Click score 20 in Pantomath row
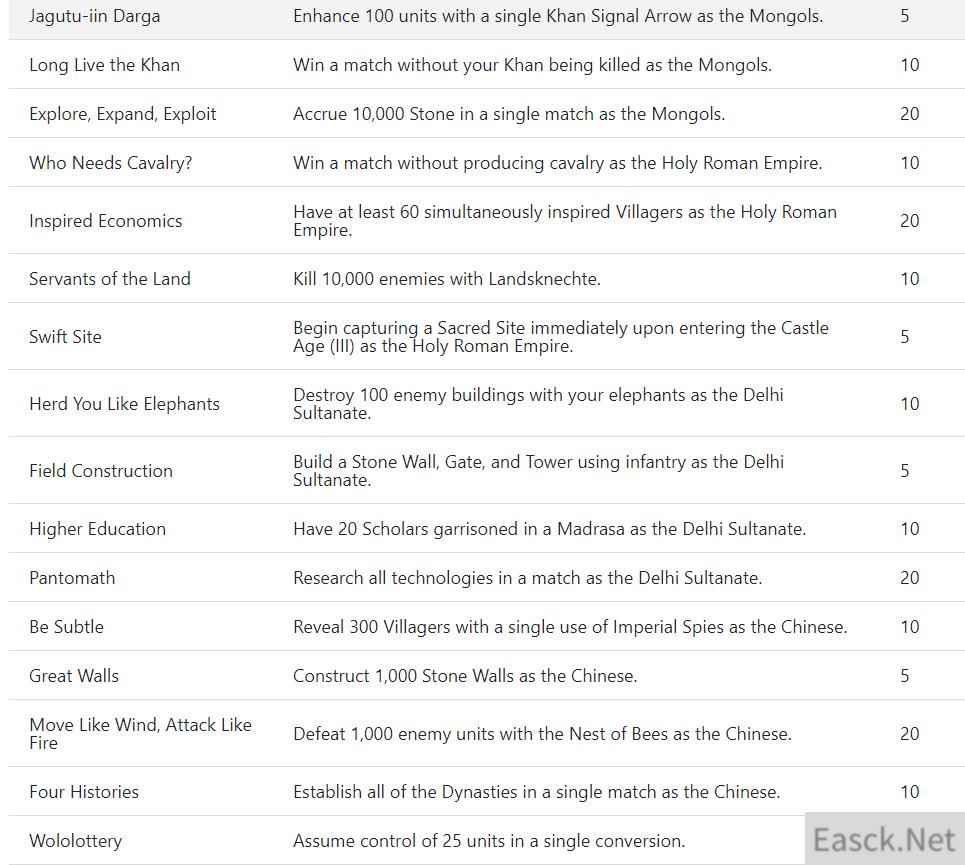Image resolution: width=965 pixels, height=865 pixels. [910, 578]
